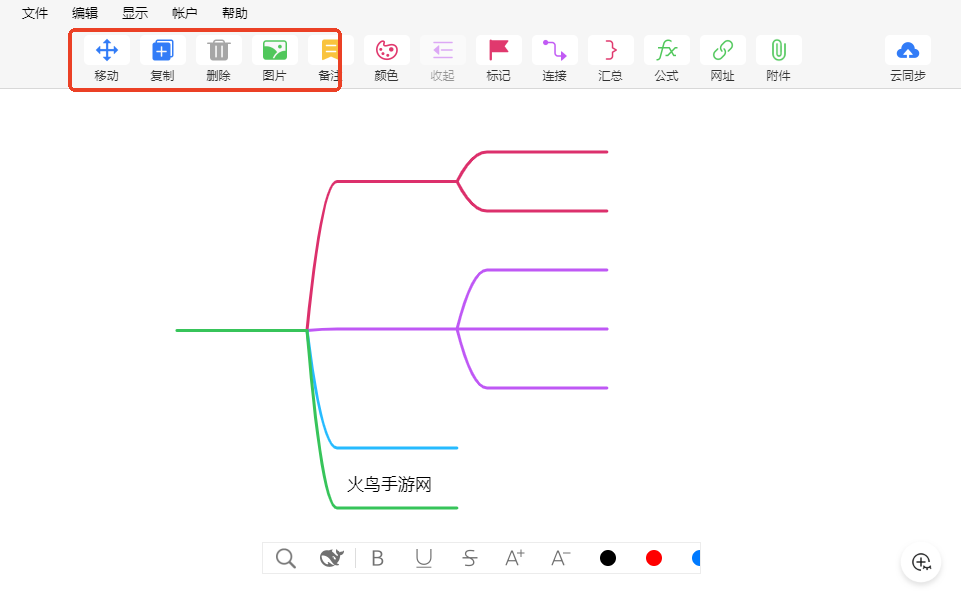Open search with magnifier icon
The image size is (961, 602).
point(286,558)
